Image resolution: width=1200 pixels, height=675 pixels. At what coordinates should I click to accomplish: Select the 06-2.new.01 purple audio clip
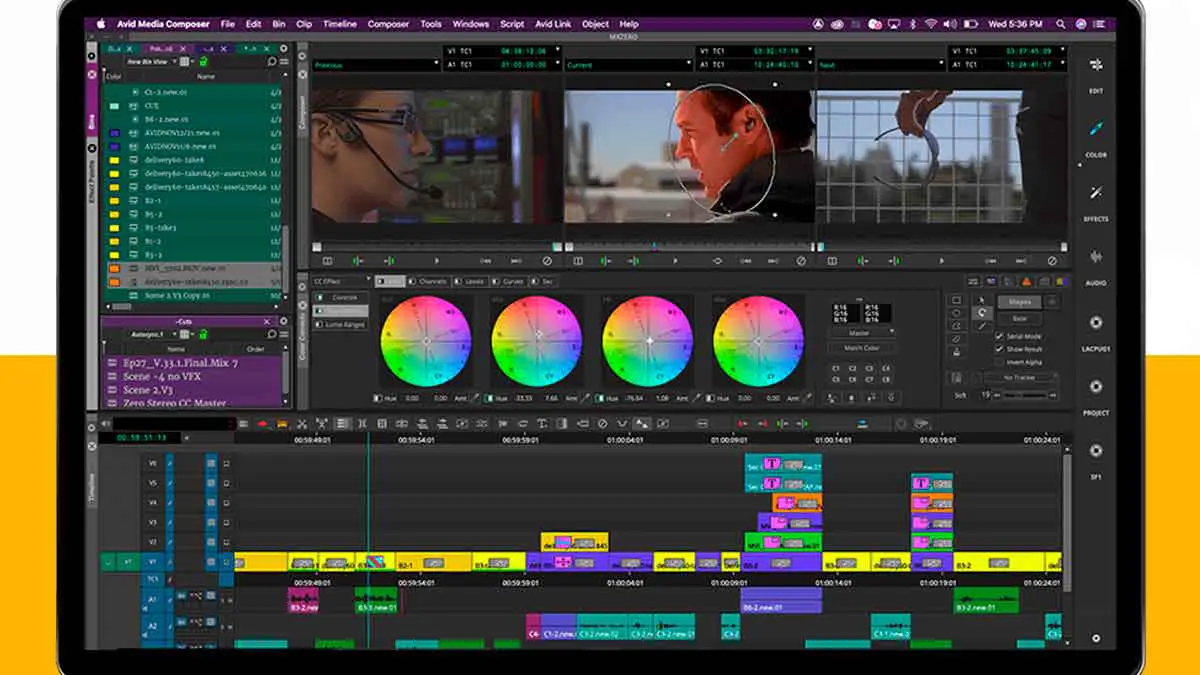pyautogui.click(x=781, y=600)
